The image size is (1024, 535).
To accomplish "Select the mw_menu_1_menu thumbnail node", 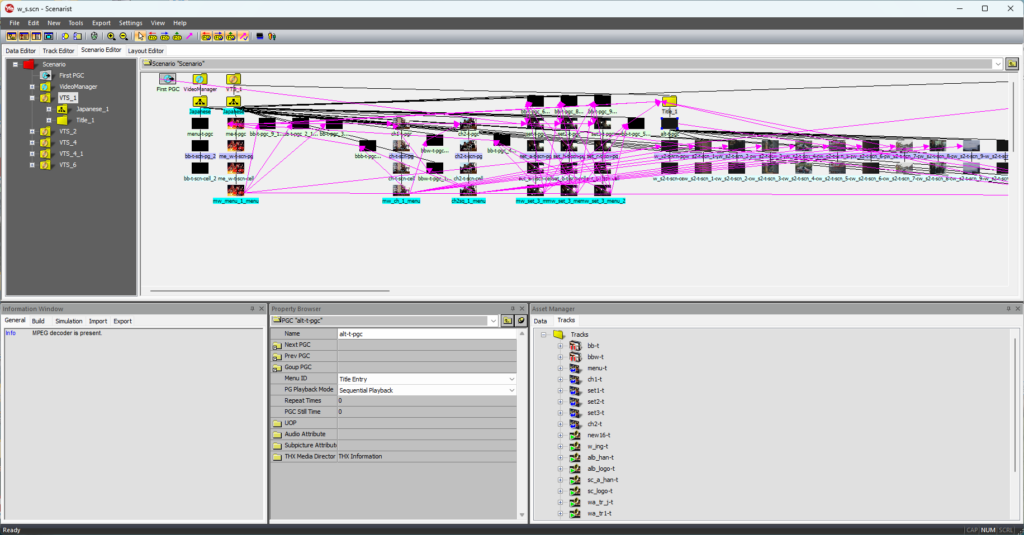I will coord(236,190).
